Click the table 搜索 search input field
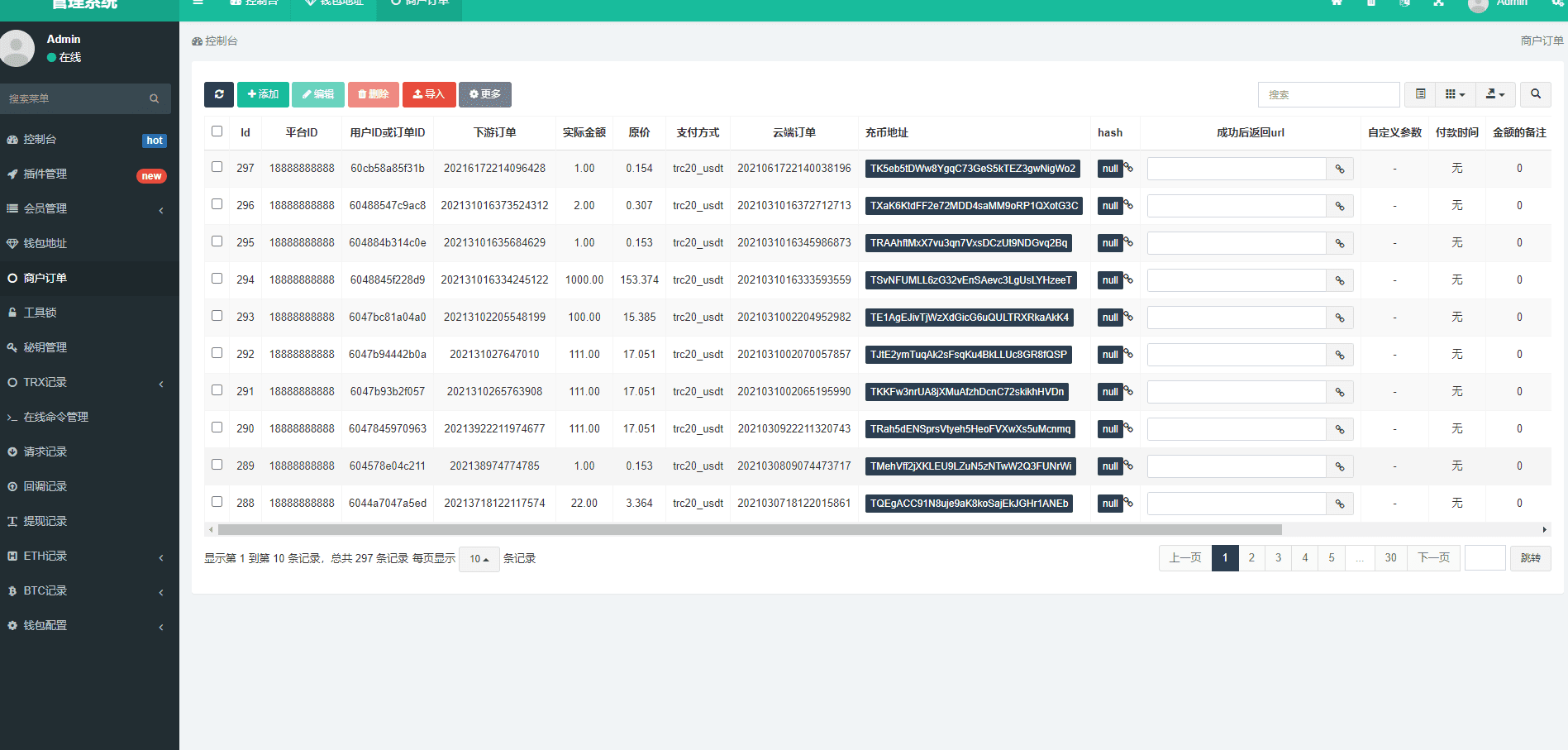Viewport: 1568px width, 750px height. click(x=1328, y=94)
